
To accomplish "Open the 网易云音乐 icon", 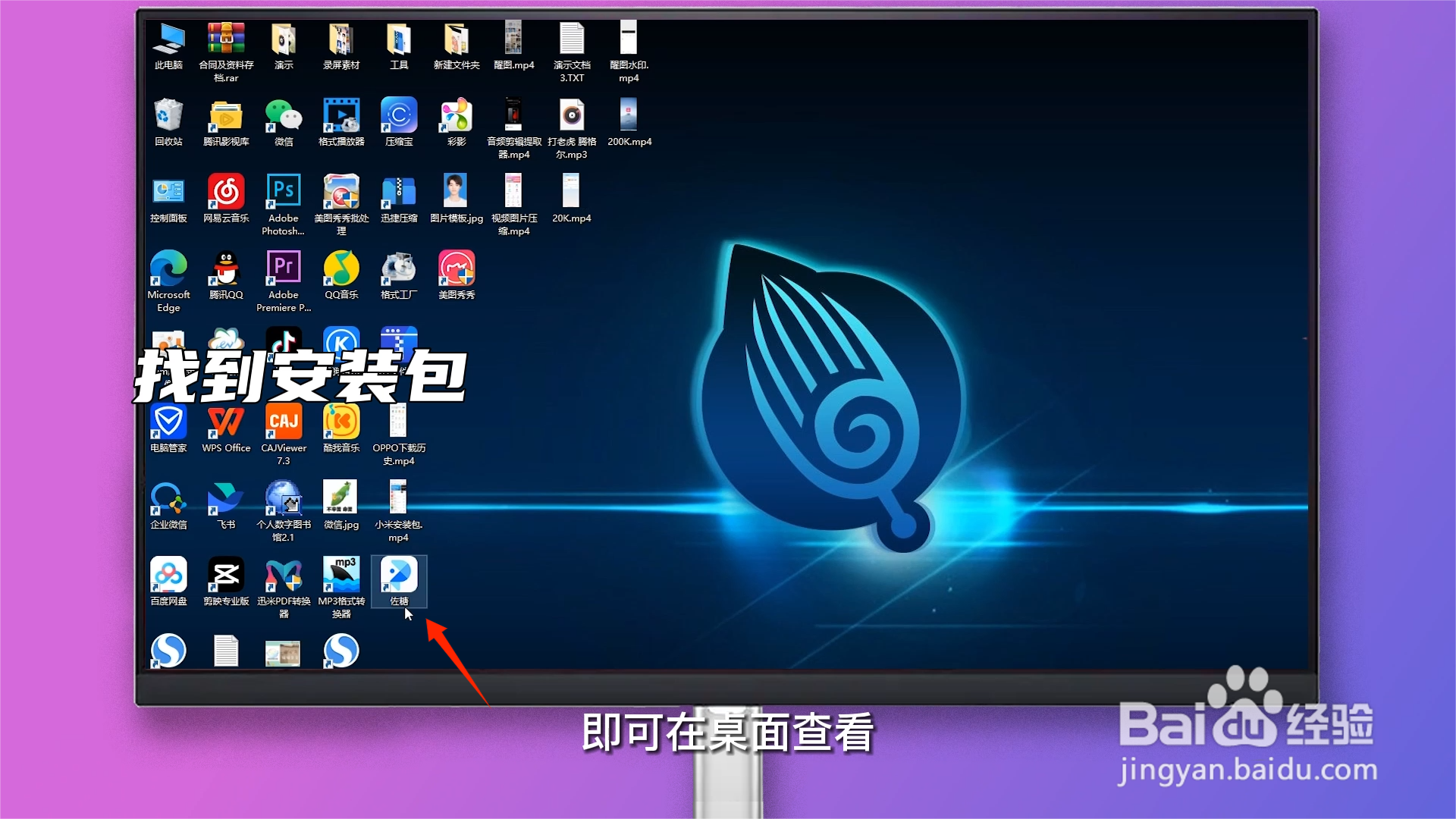I will [226, 192].
